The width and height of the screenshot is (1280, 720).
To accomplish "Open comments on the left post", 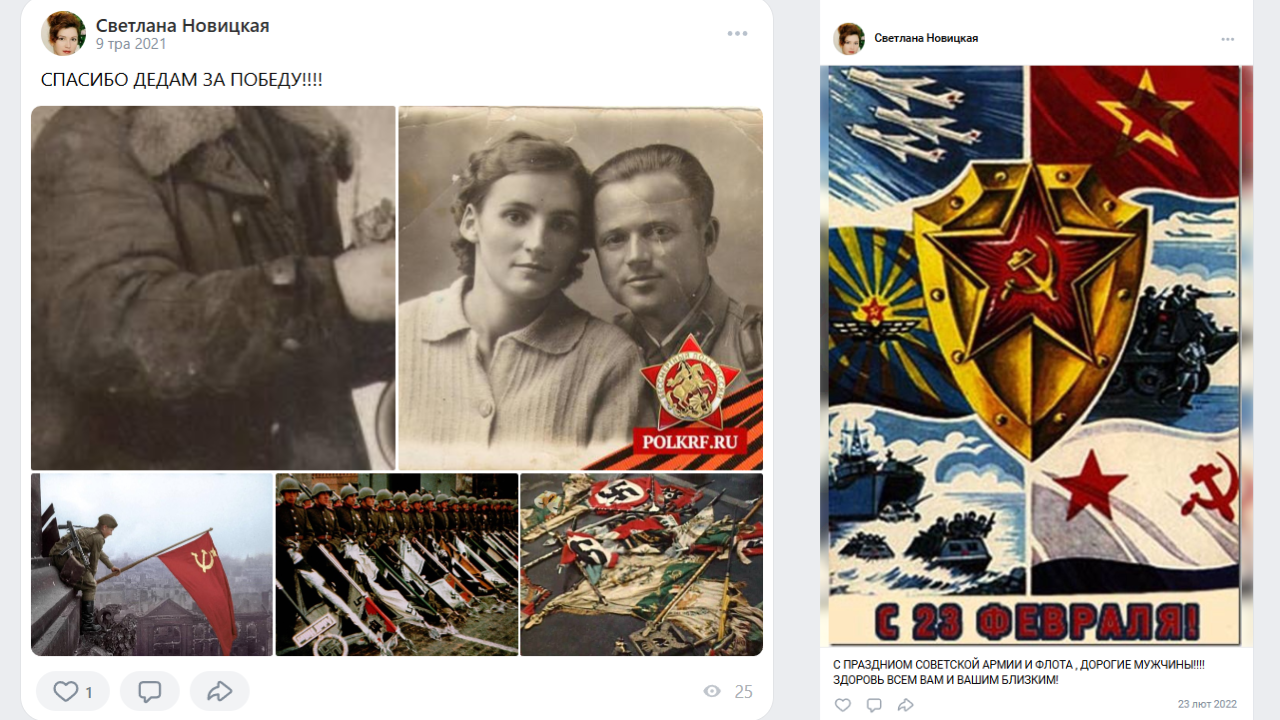I will (x=150, y=691).
